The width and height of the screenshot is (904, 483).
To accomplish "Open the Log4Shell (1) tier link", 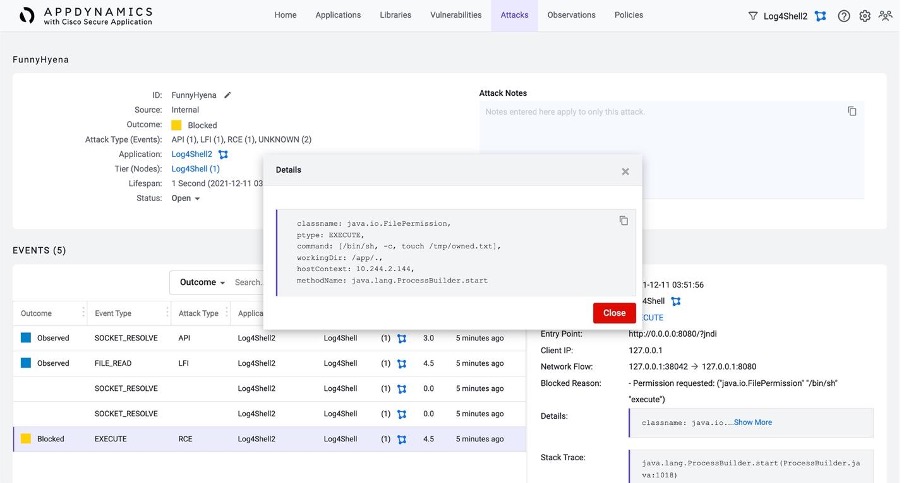I will pyautogui.click(x=195, y=169).
